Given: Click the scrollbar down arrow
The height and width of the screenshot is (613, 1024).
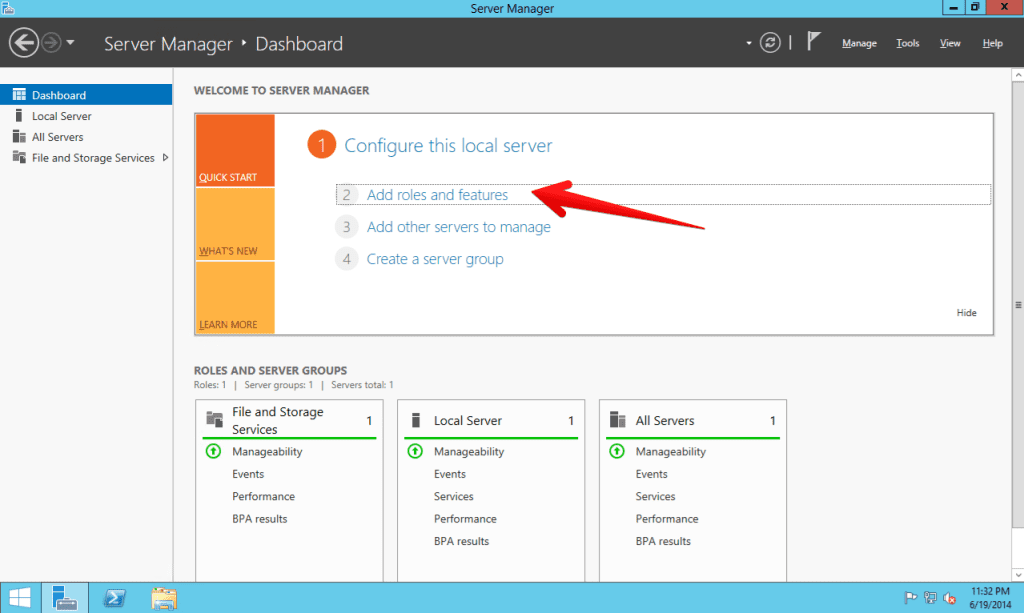Looking at the screenshot, I should pyautogui.click(x=1017, y=574).
